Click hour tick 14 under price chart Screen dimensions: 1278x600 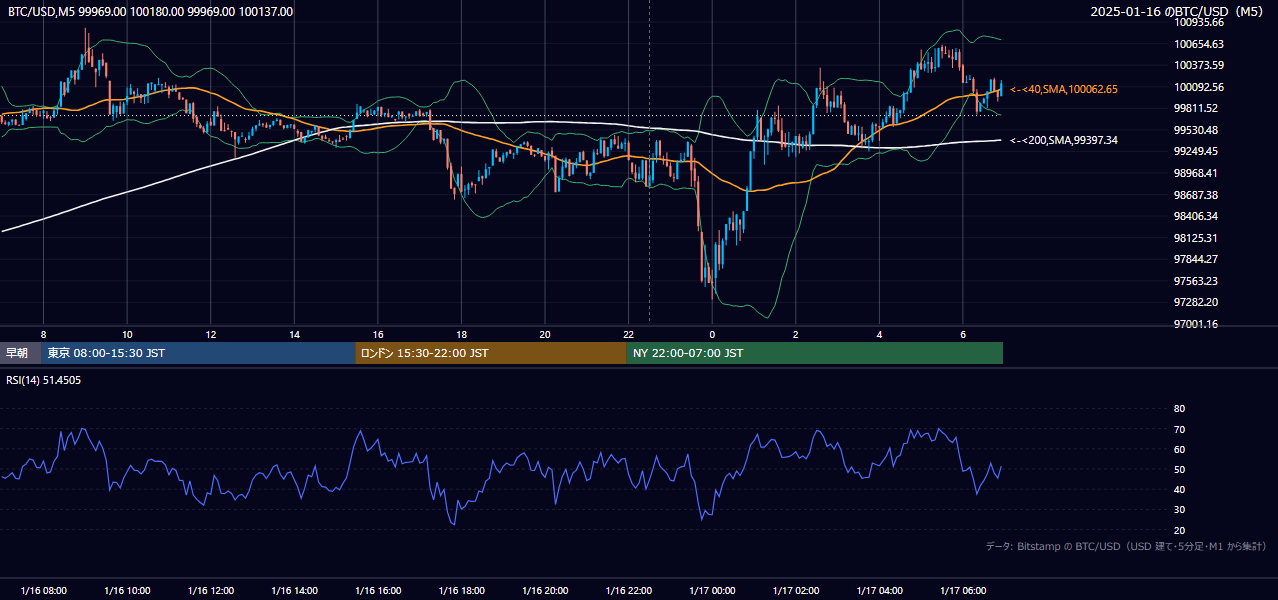click(294, 334)
